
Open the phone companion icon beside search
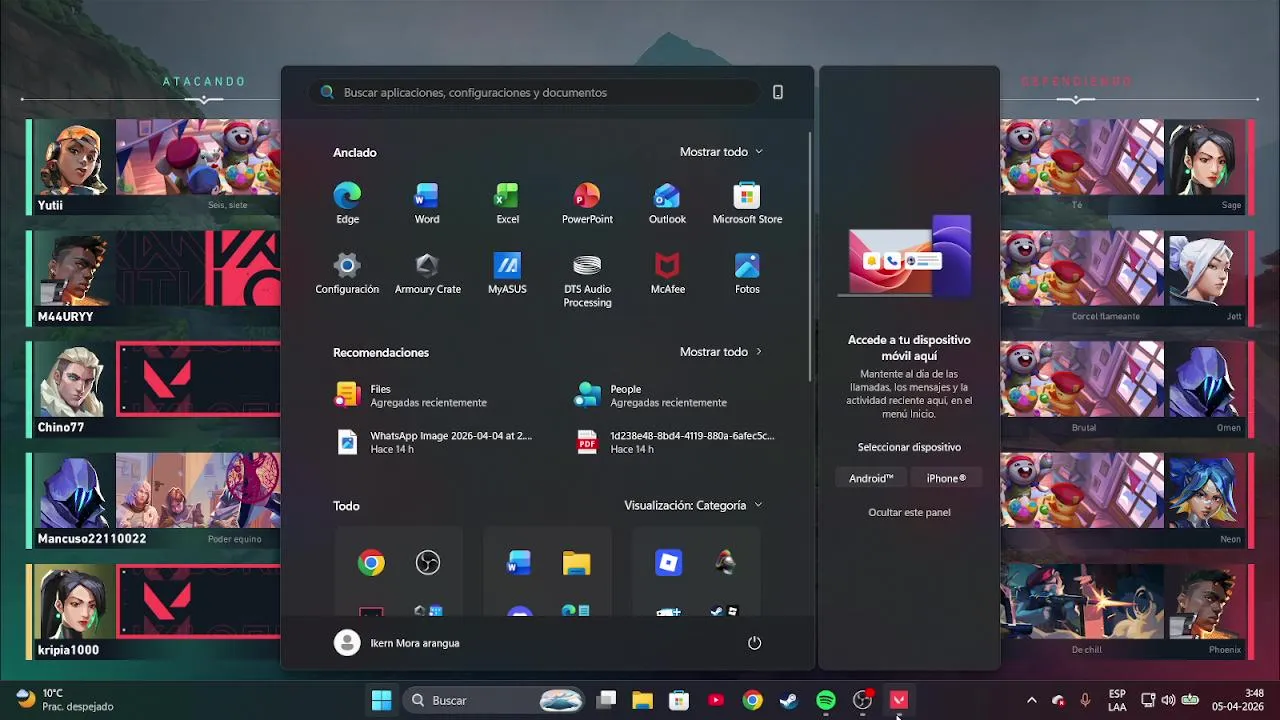pos(778,92)
